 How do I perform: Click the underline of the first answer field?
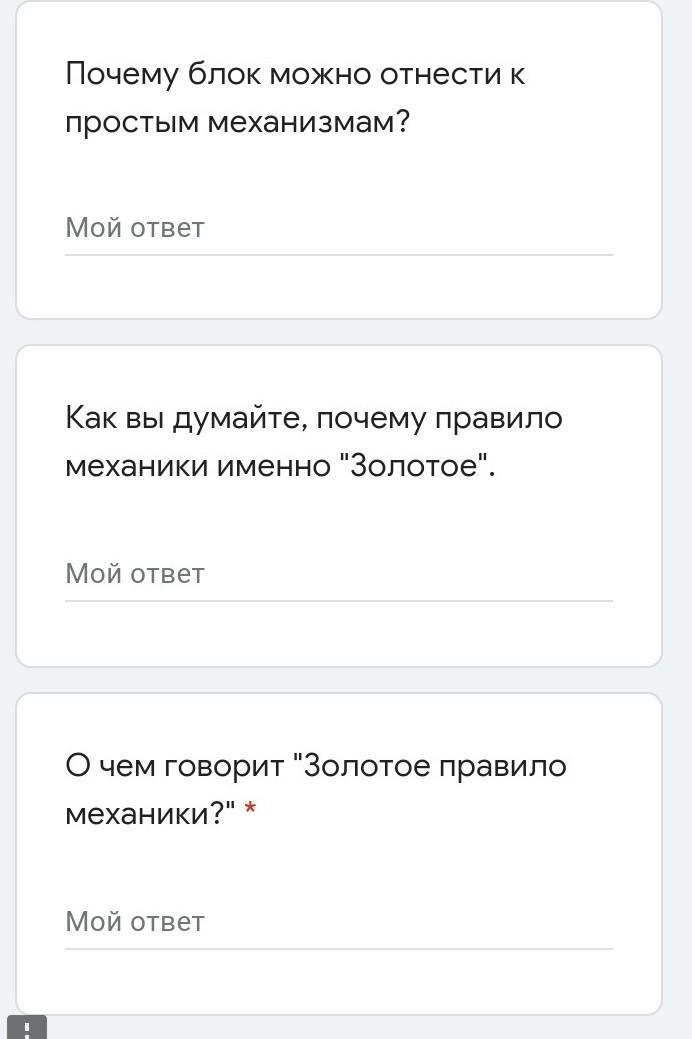click(x=339, y=254)
